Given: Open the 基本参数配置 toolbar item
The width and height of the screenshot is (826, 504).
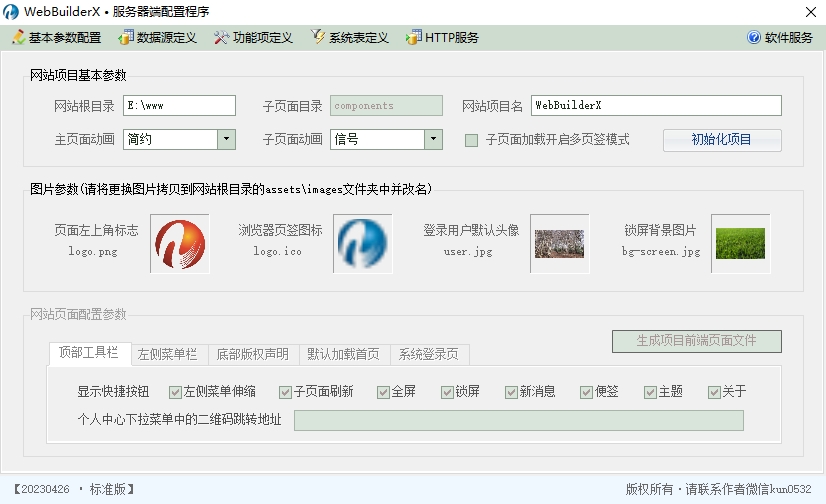Looking at the screenshot, I should 56,37.
